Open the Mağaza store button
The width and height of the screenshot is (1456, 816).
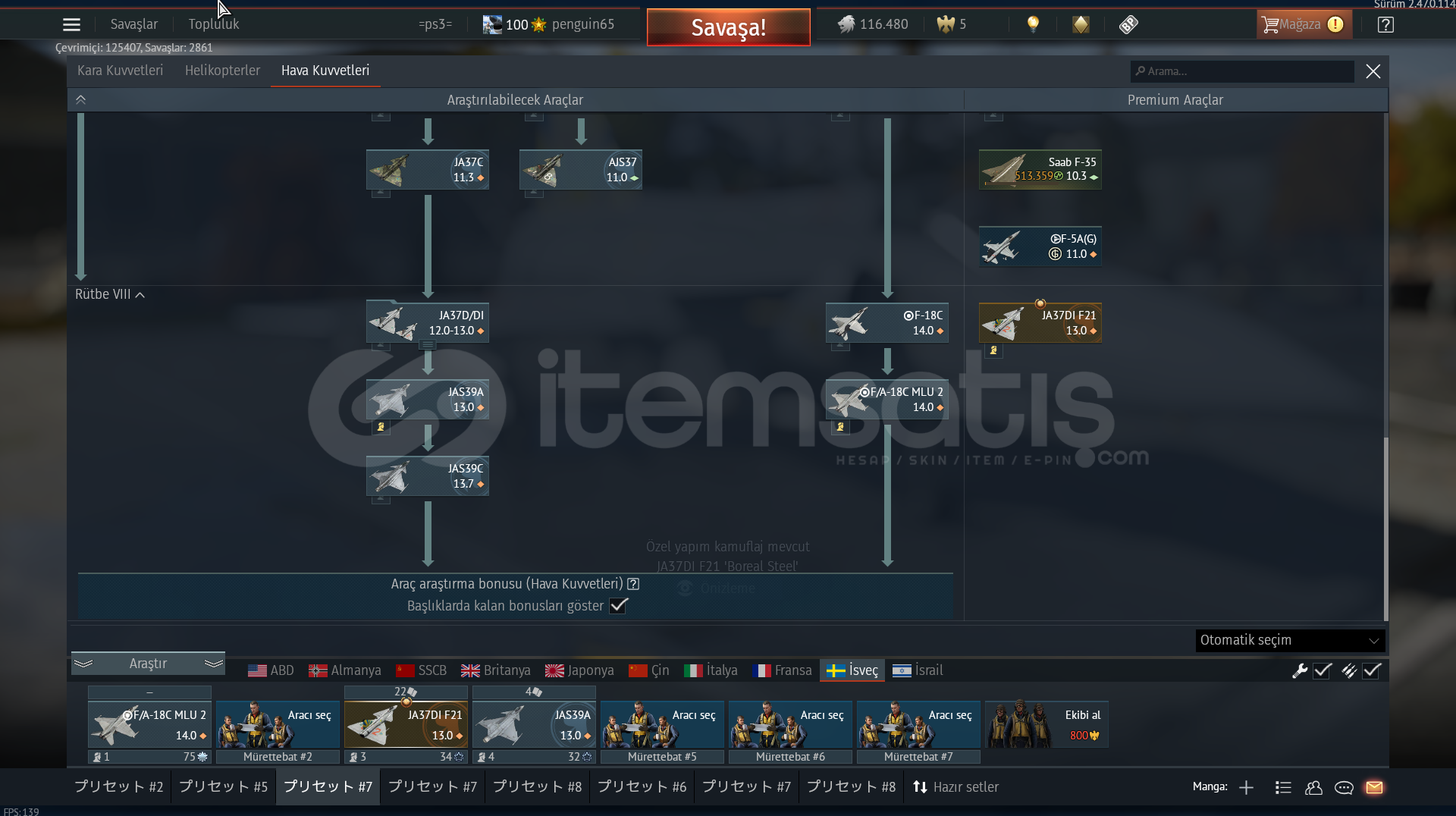[1304, 24]
